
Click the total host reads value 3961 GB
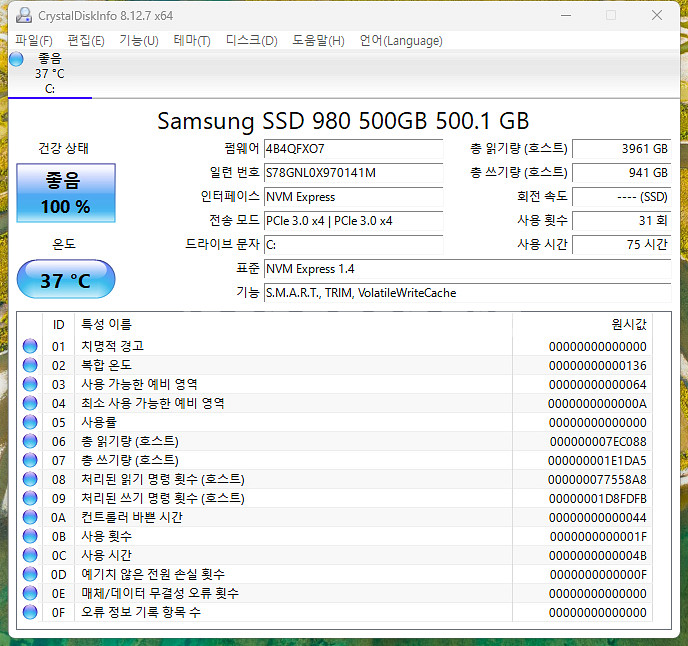[x=622, y=149]
